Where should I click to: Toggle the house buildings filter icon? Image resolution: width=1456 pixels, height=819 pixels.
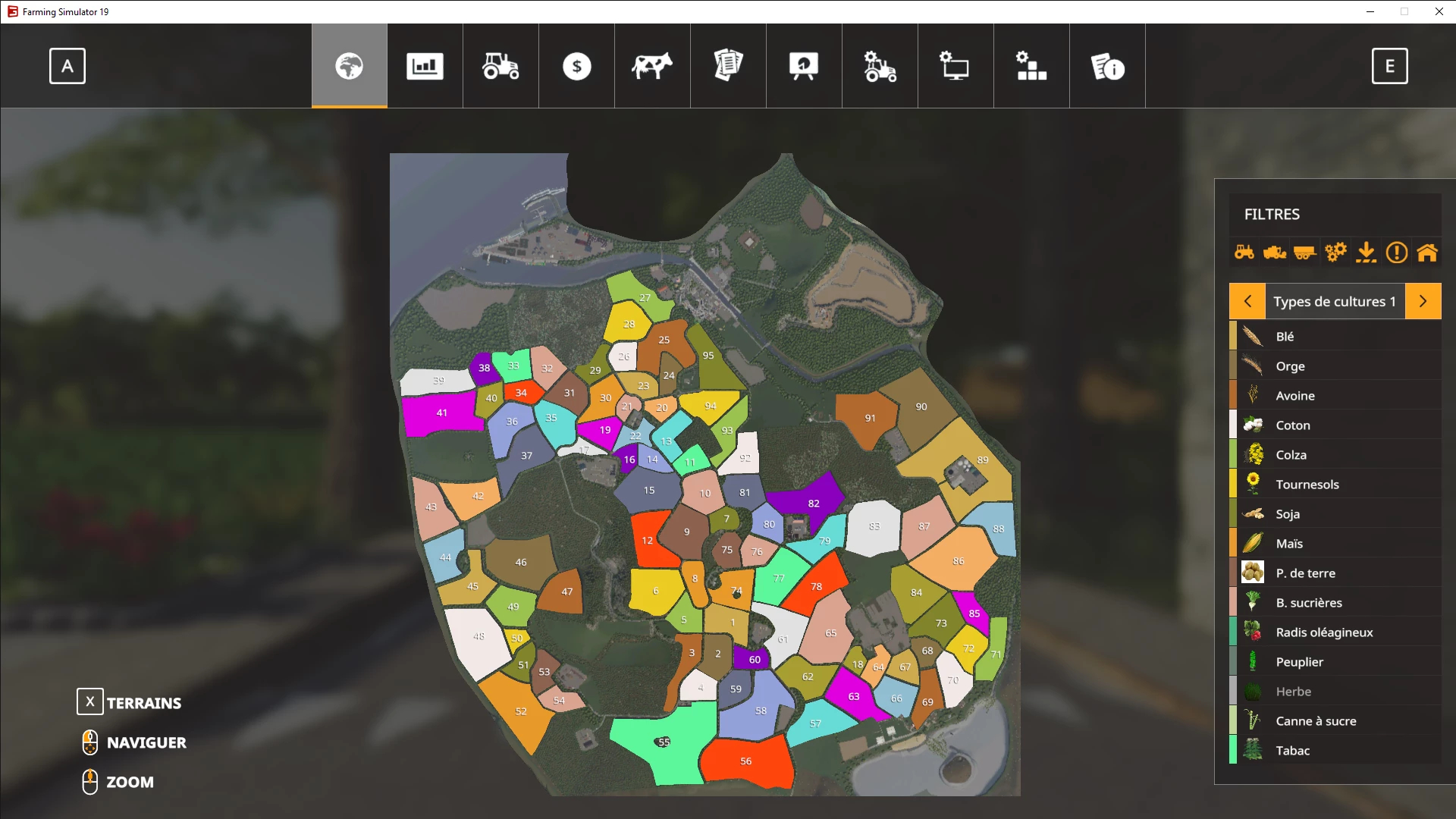(x=1426, y=252)
